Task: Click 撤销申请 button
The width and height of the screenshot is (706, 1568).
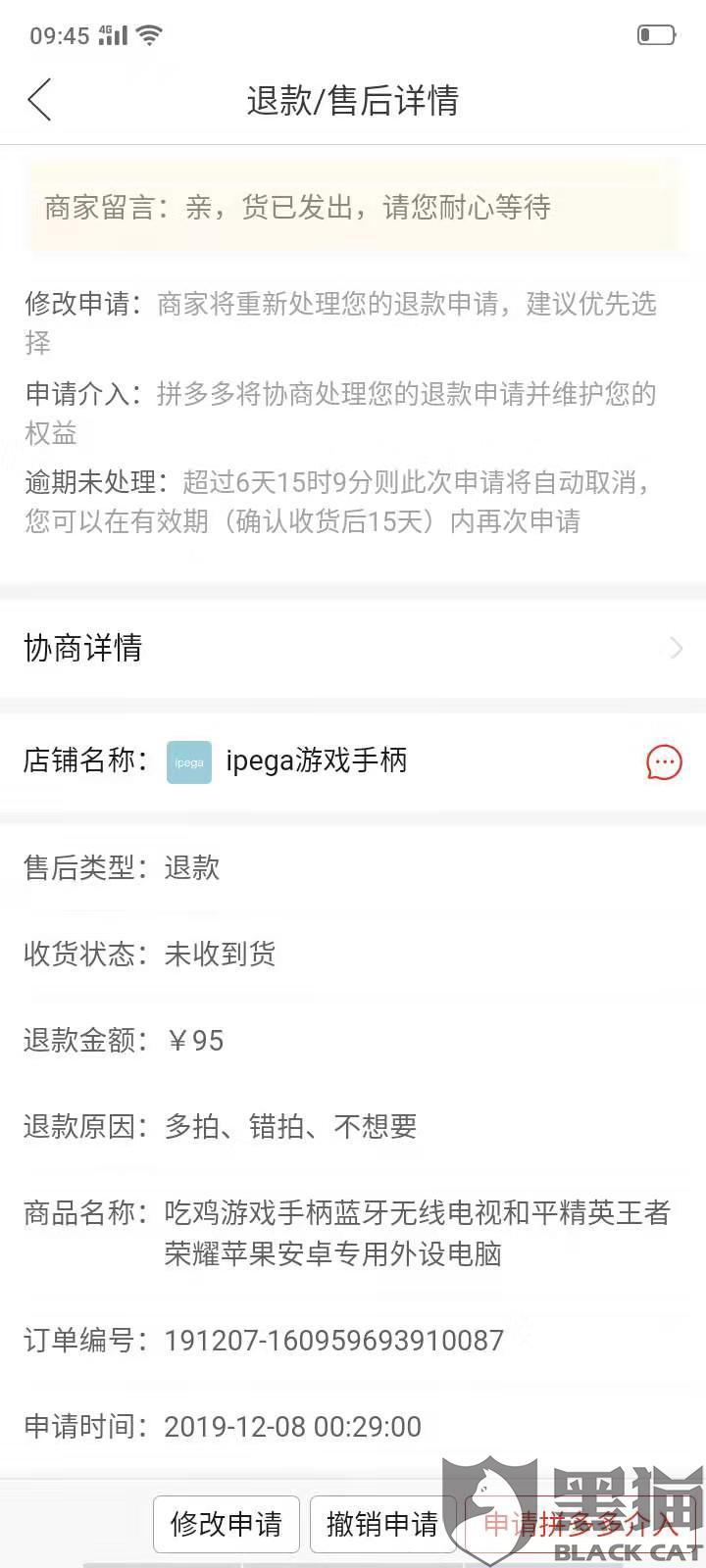Action: [x=382, y=1524]
